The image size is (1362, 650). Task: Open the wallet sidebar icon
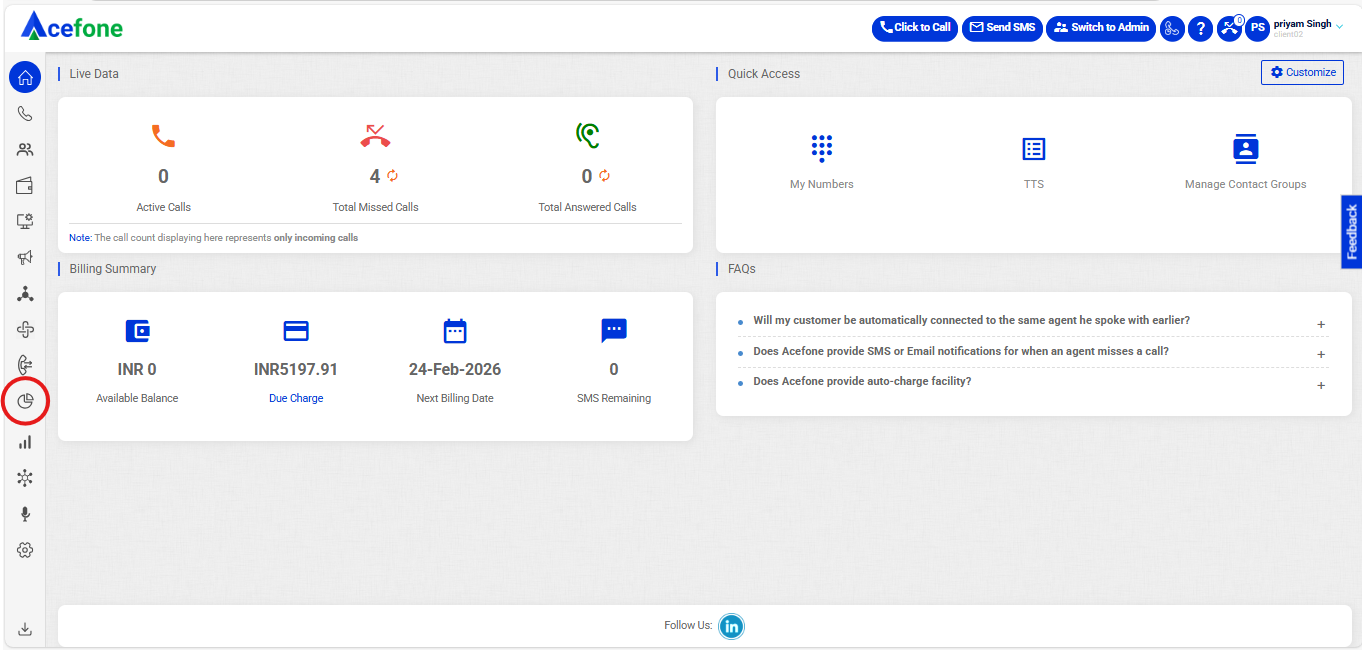point(25,186)
